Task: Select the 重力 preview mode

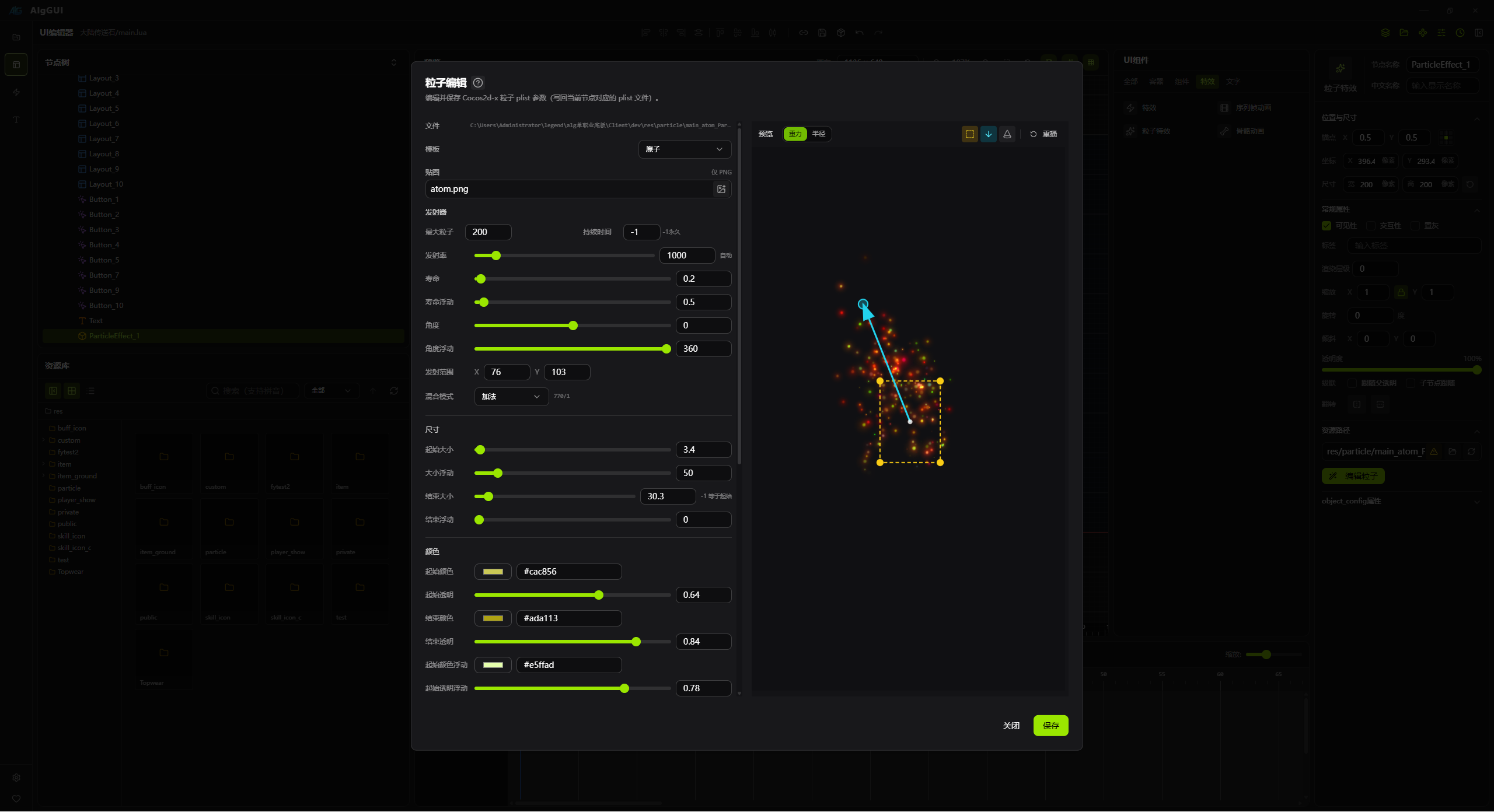Action: click(x=795, y=134)
